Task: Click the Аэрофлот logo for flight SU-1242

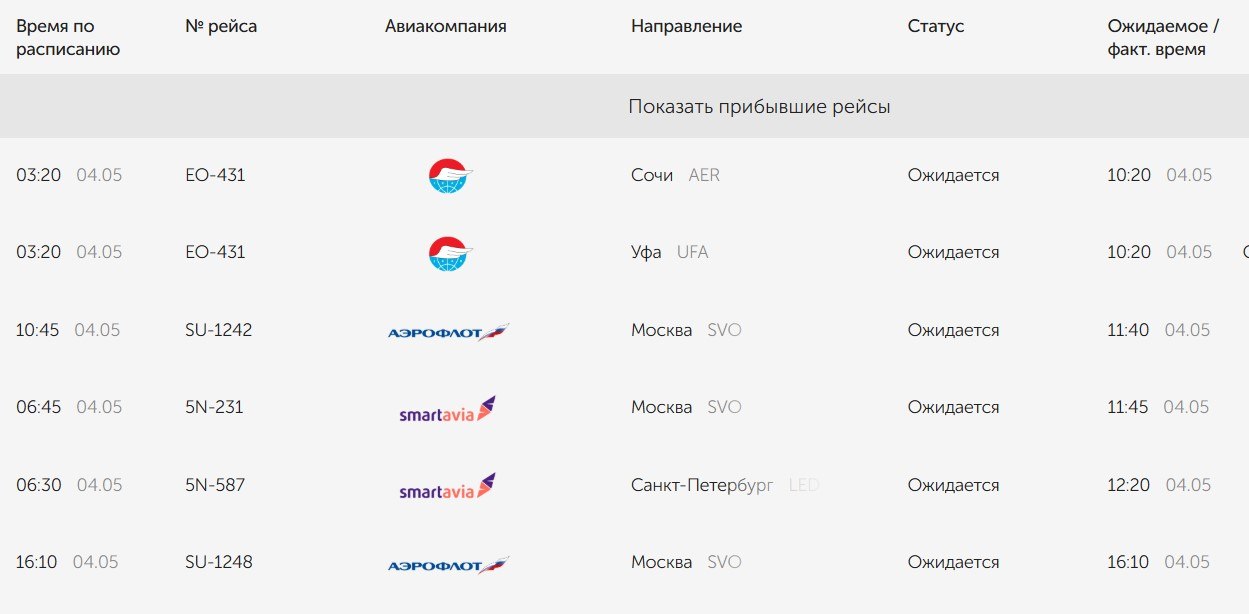Action: coord(449,331)
